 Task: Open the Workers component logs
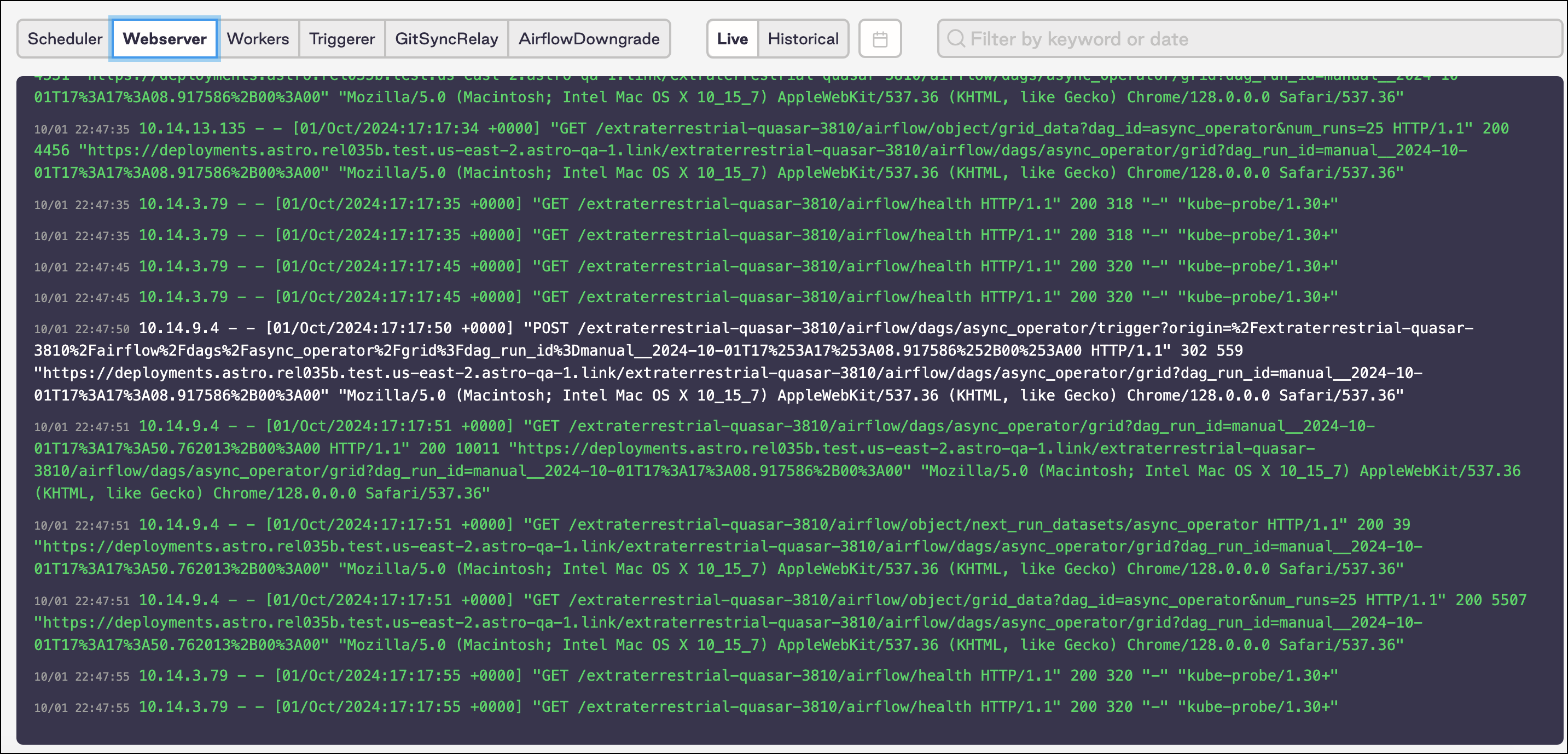(258, 38)
